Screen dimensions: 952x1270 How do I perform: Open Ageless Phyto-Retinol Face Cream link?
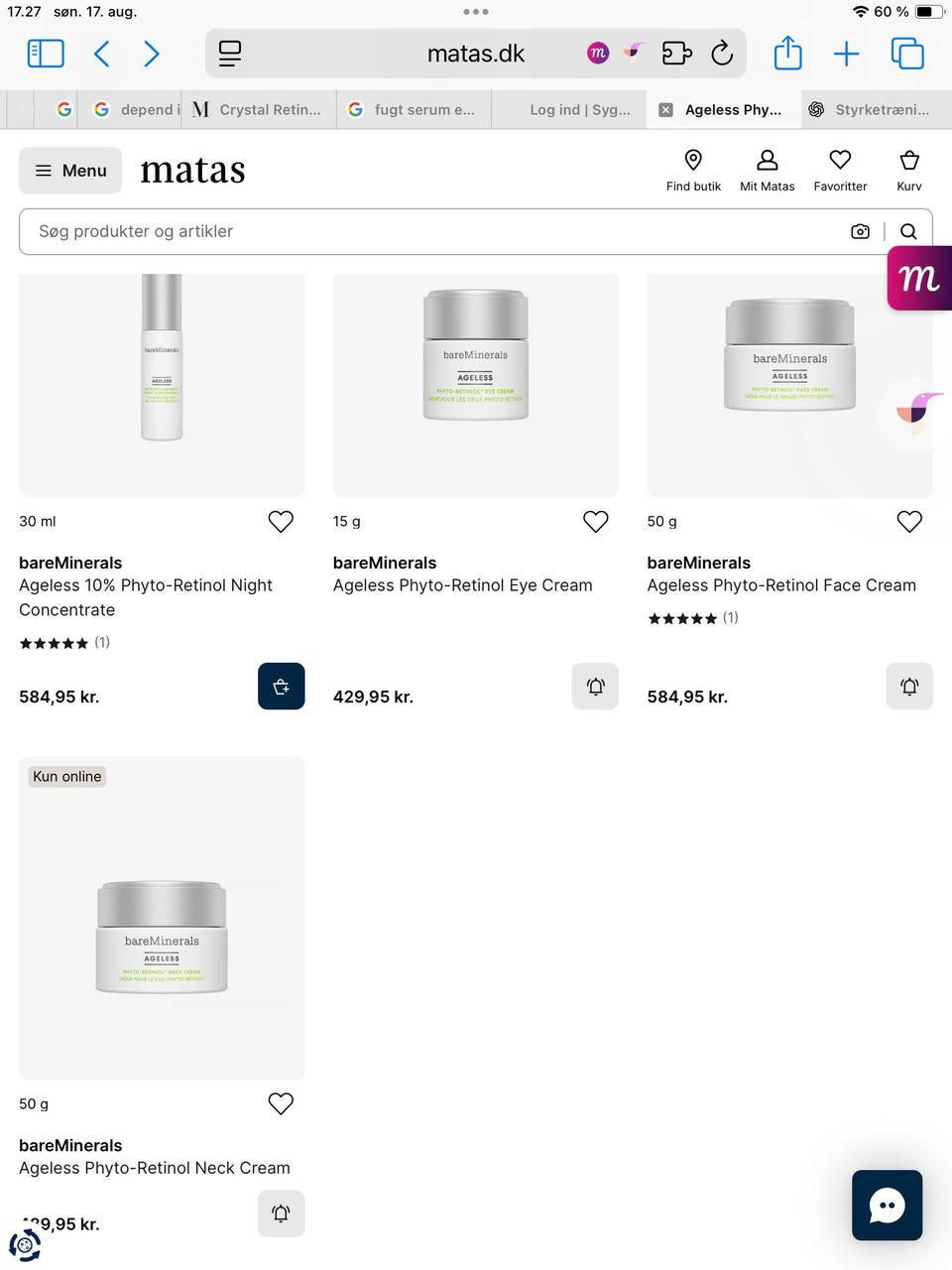tap(781, 585)
